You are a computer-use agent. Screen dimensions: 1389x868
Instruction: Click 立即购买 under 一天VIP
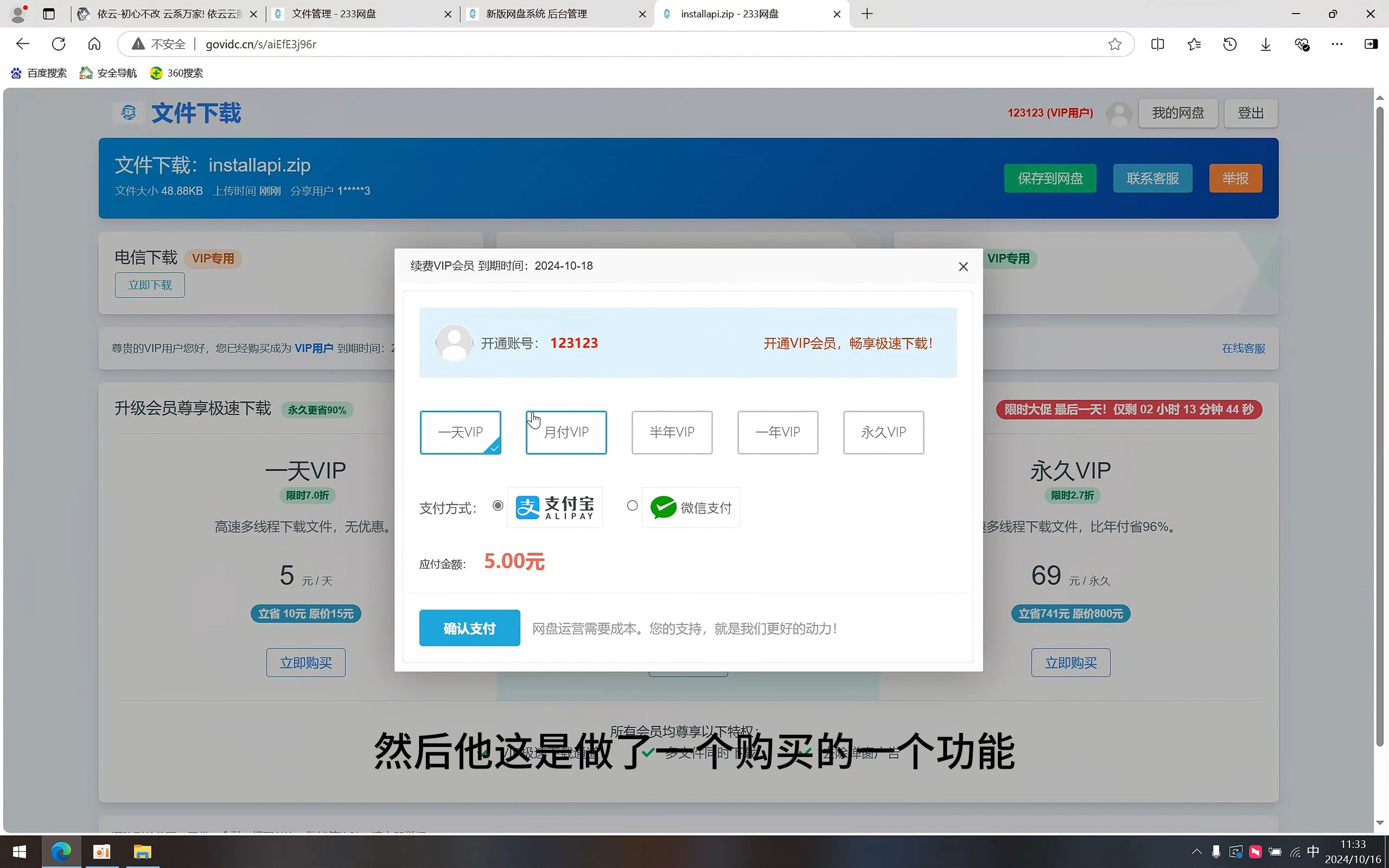click(306, 663)
